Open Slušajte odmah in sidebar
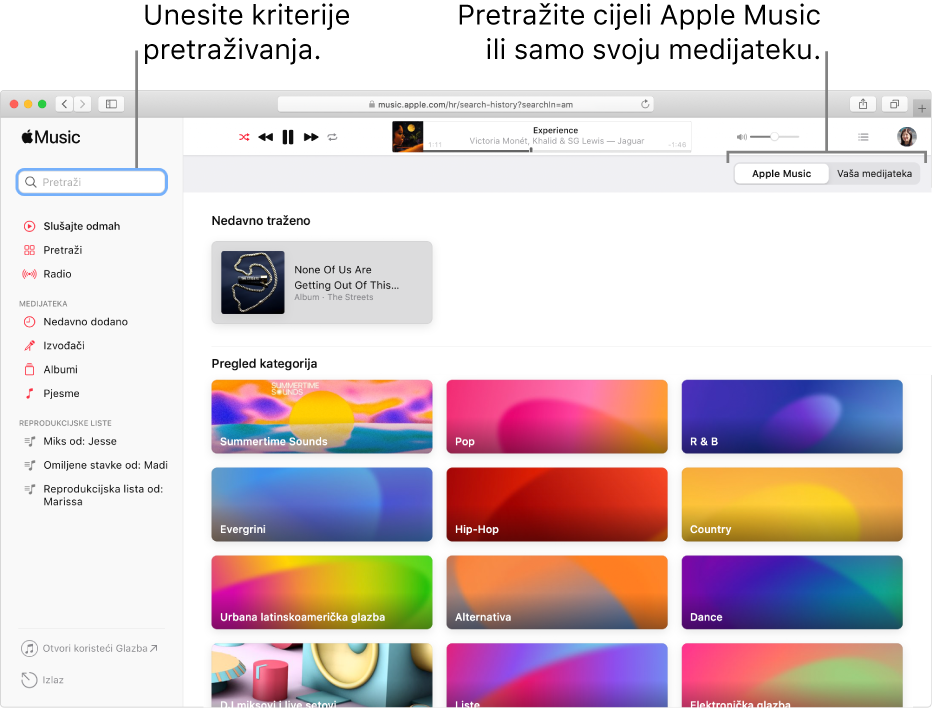934x708 pixels. [x=82, y=226]
